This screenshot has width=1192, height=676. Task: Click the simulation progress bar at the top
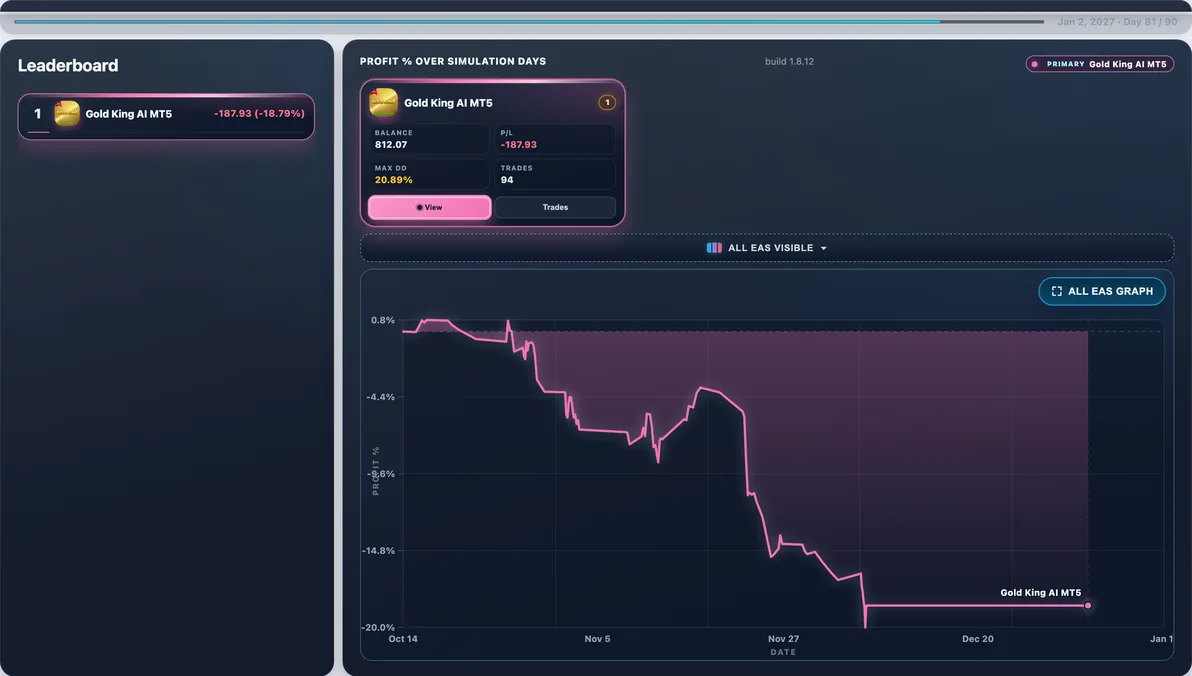[x=529, y=21]
